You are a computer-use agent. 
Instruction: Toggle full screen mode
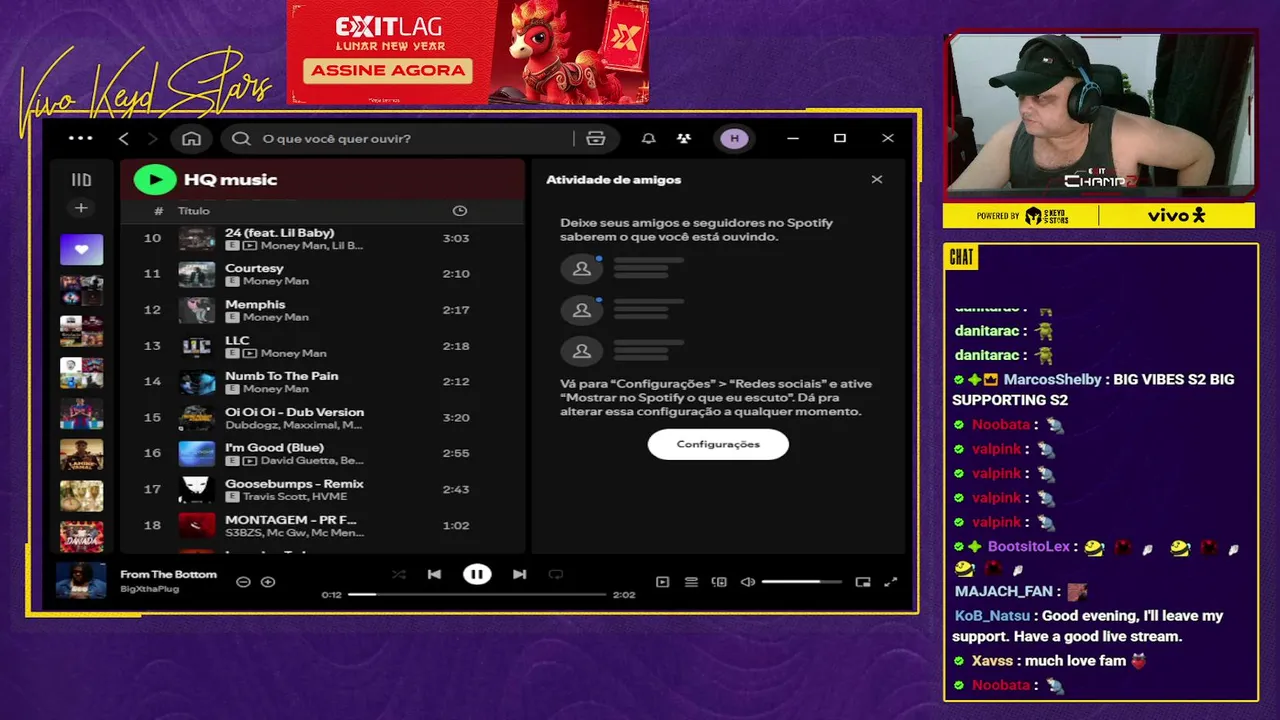coord(891,582)
